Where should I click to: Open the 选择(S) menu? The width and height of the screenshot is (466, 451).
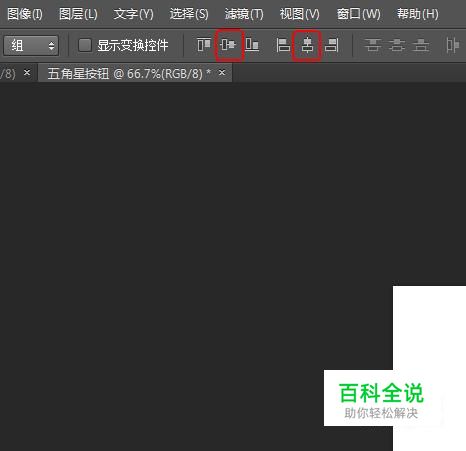[x=189, y=14]
